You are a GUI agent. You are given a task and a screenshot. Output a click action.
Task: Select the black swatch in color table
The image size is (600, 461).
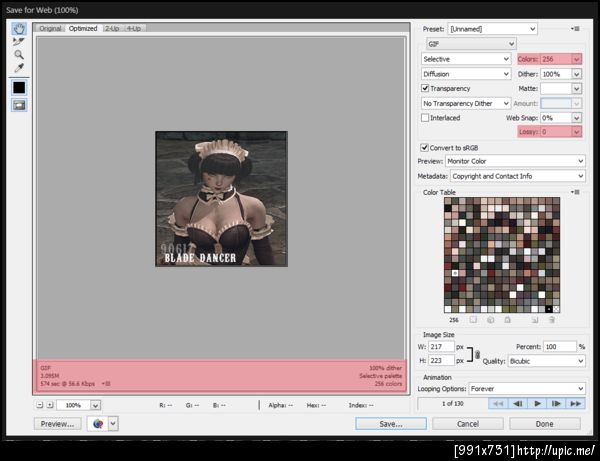549,309
